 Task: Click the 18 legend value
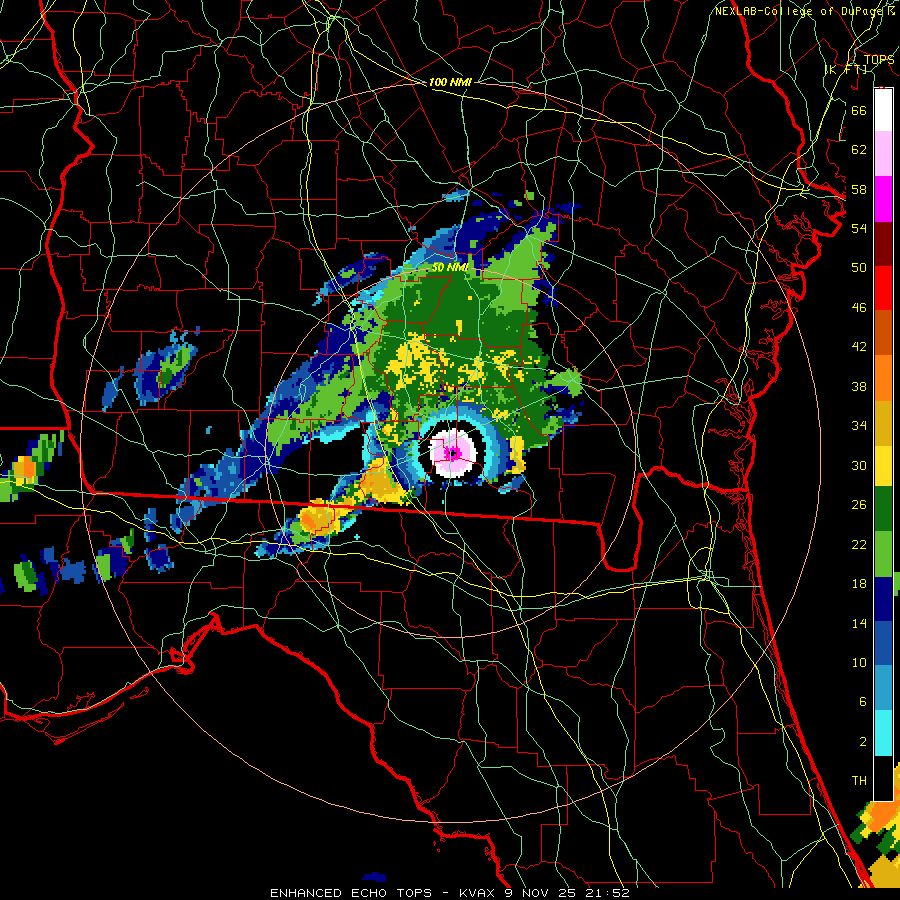(859, 584)
